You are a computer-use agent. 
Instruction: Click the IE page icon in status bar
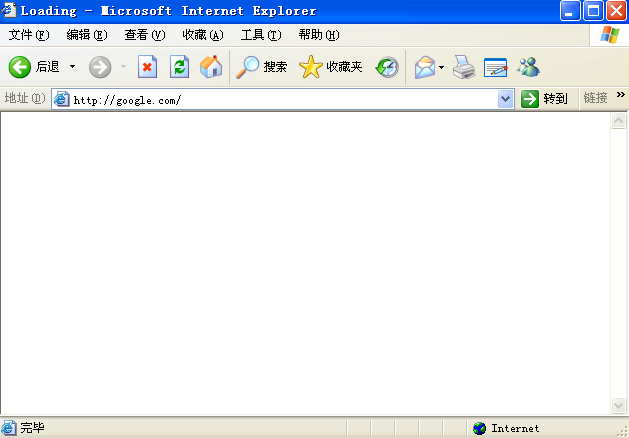click(9, 428)
